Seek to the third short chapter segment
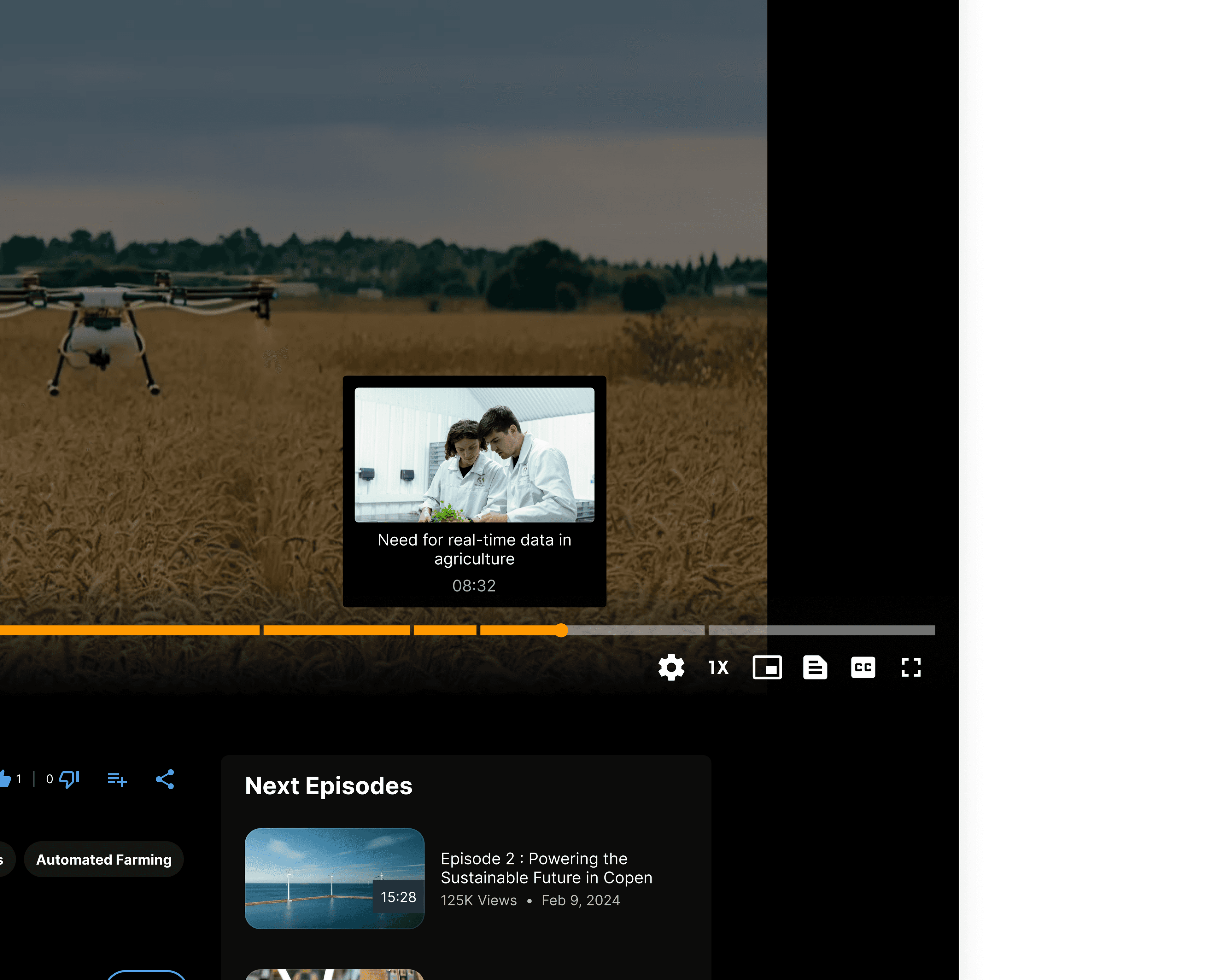The height and width of the screenshot is (980, 1211). tap(445, 631)
